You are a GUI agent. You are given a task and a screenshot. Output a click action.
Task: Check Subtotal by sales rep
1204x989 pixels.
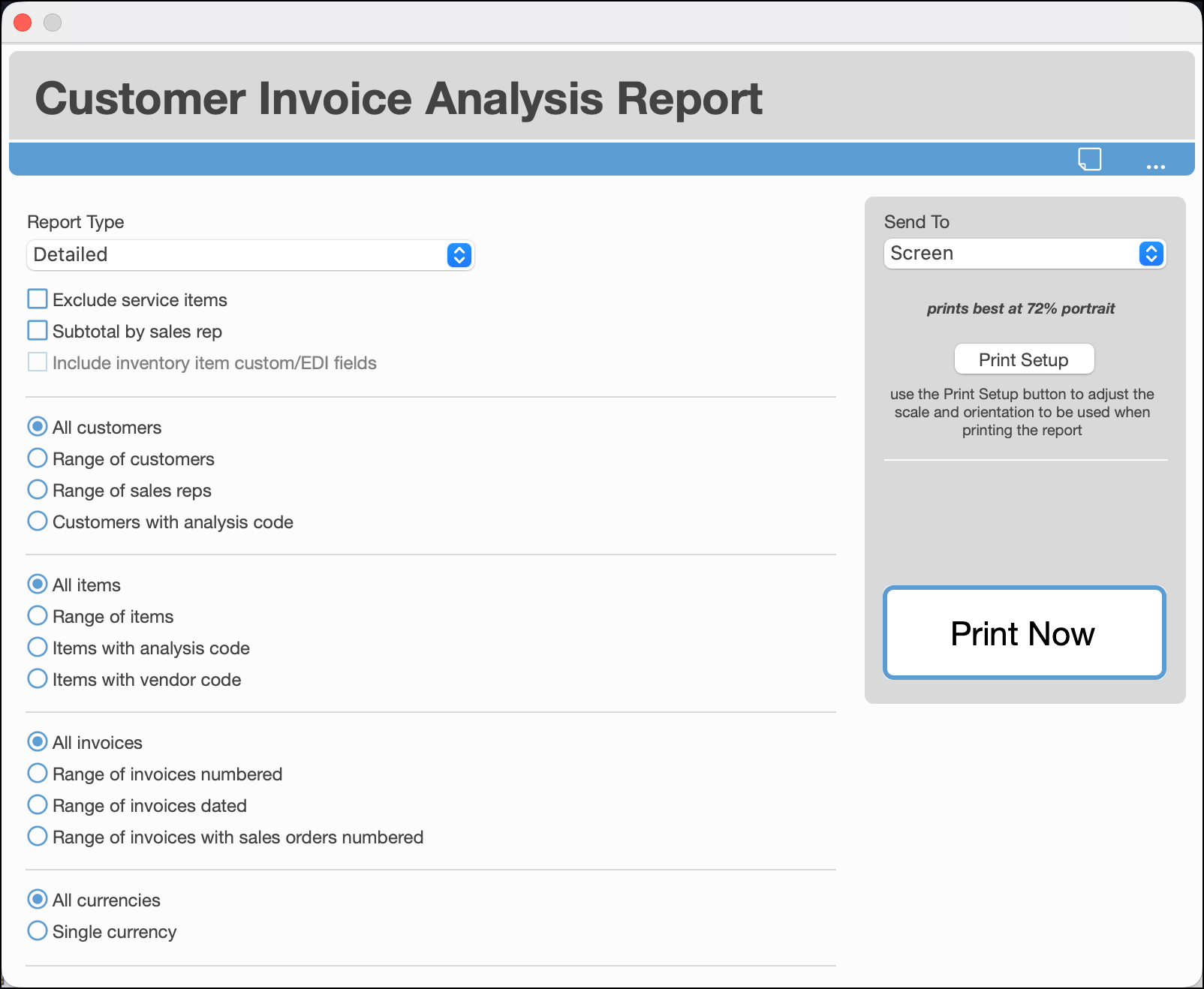click(38, 331)
